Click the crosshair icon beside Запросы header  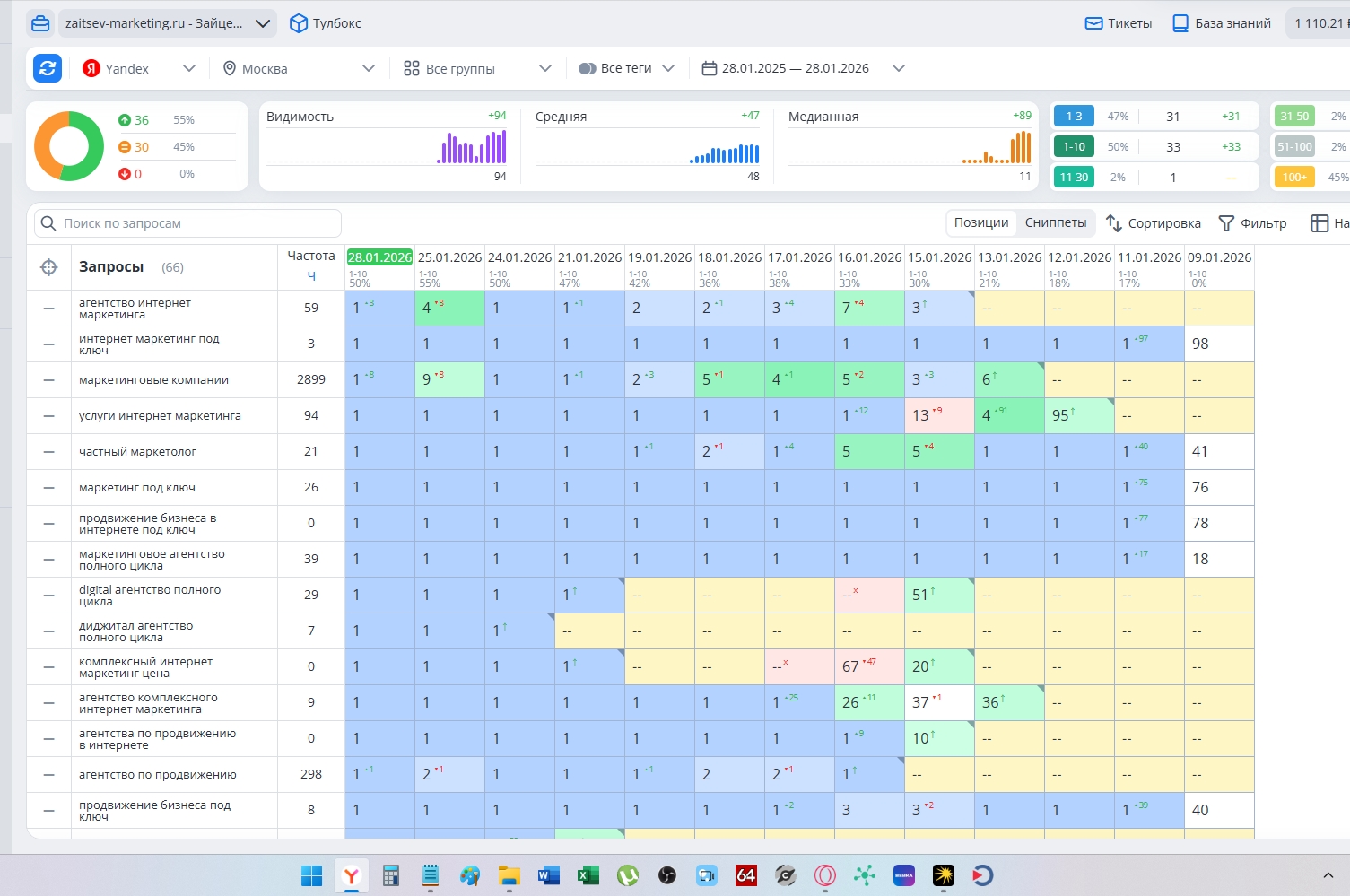coord(49,267)
